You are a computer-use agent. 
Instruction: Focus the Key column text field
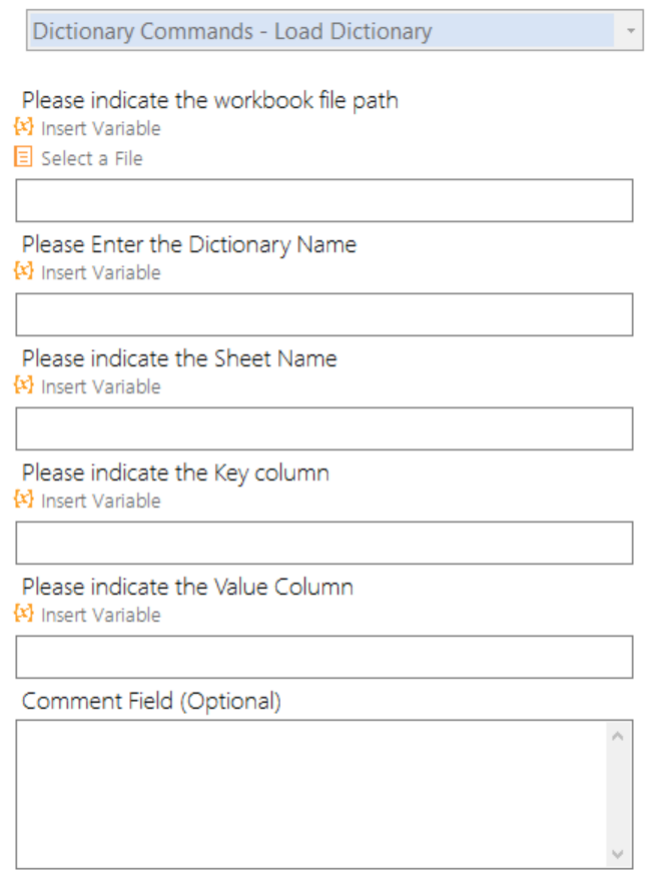[x=324, y=542]
